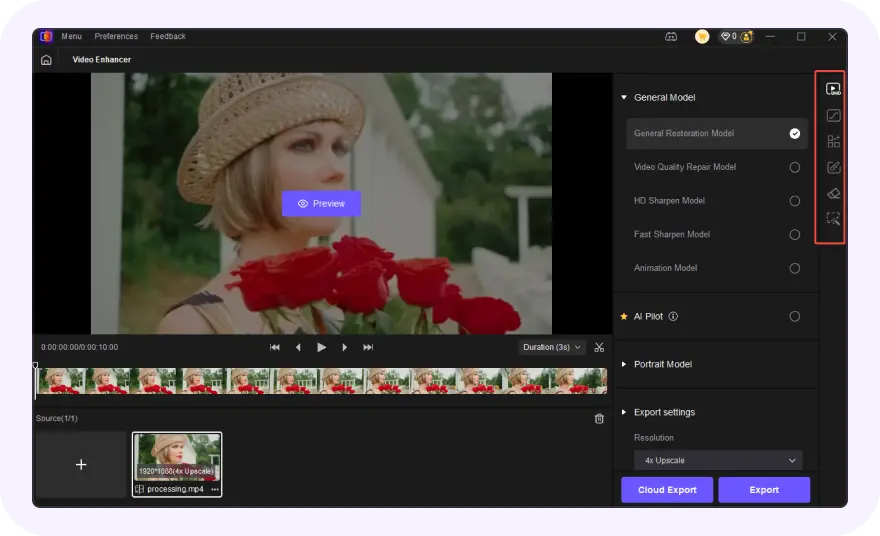
Task: Click the Home icon
Action: pyautogui.click(x=46, y=60)
